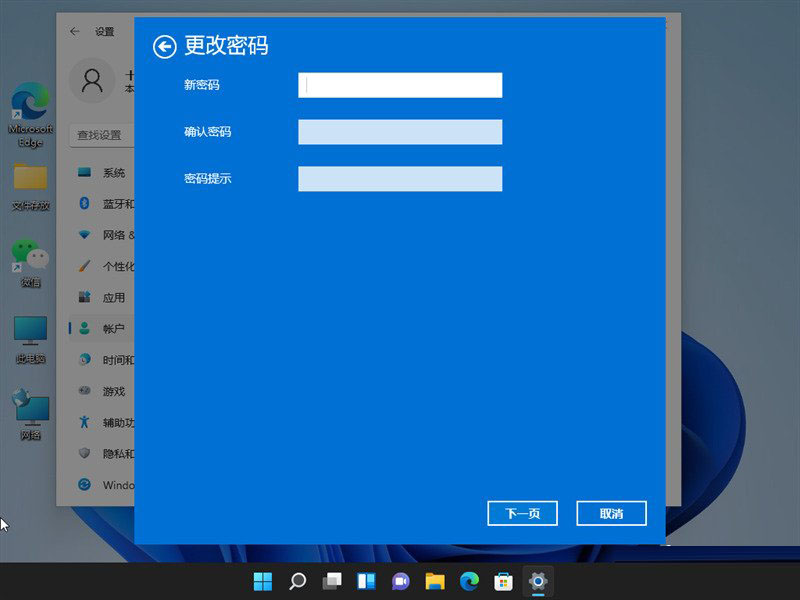This screenshot has width=800, height=600.
Task: Click the Settings gear on the taskbar
Action: pyautogui.click(x=538, y=581)
